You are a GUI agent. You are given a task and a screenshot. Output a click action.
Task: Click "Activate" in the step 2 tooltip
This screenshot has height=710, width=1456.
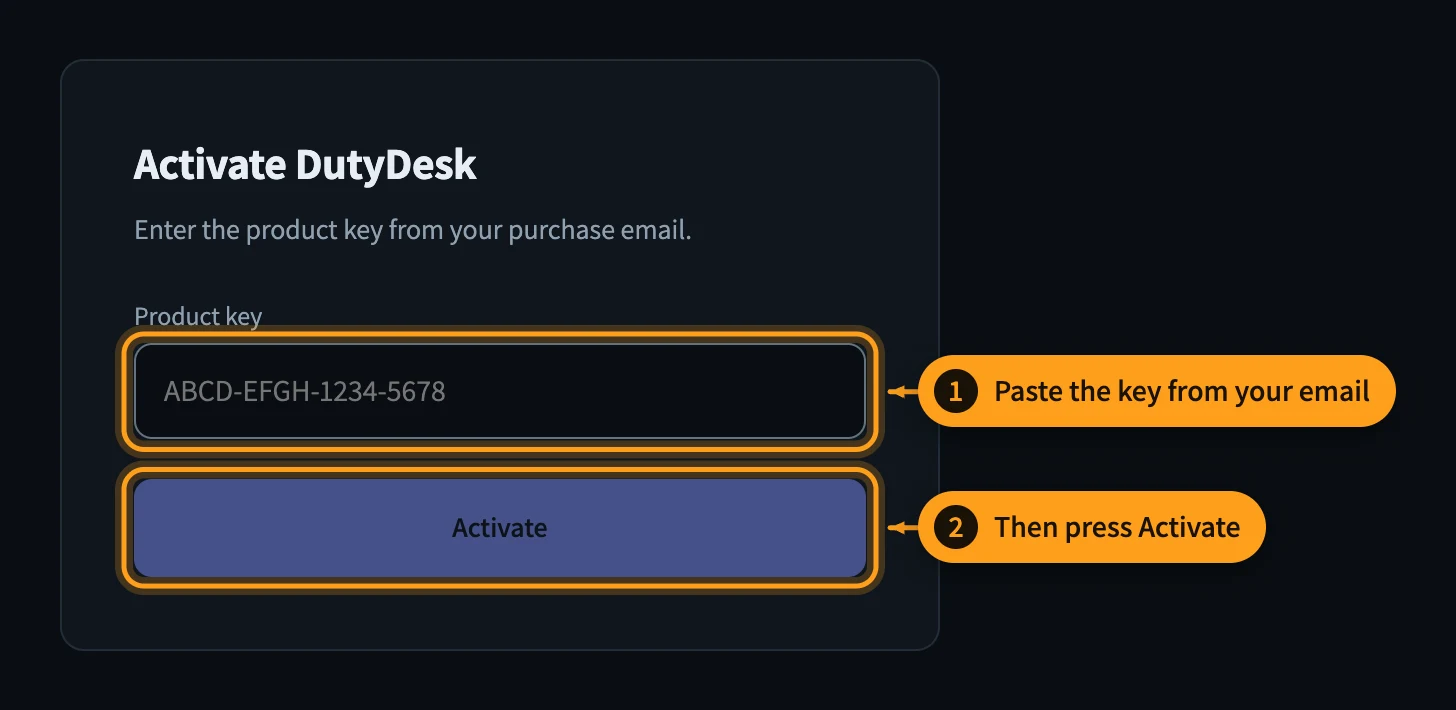[x=1189, y=527]
